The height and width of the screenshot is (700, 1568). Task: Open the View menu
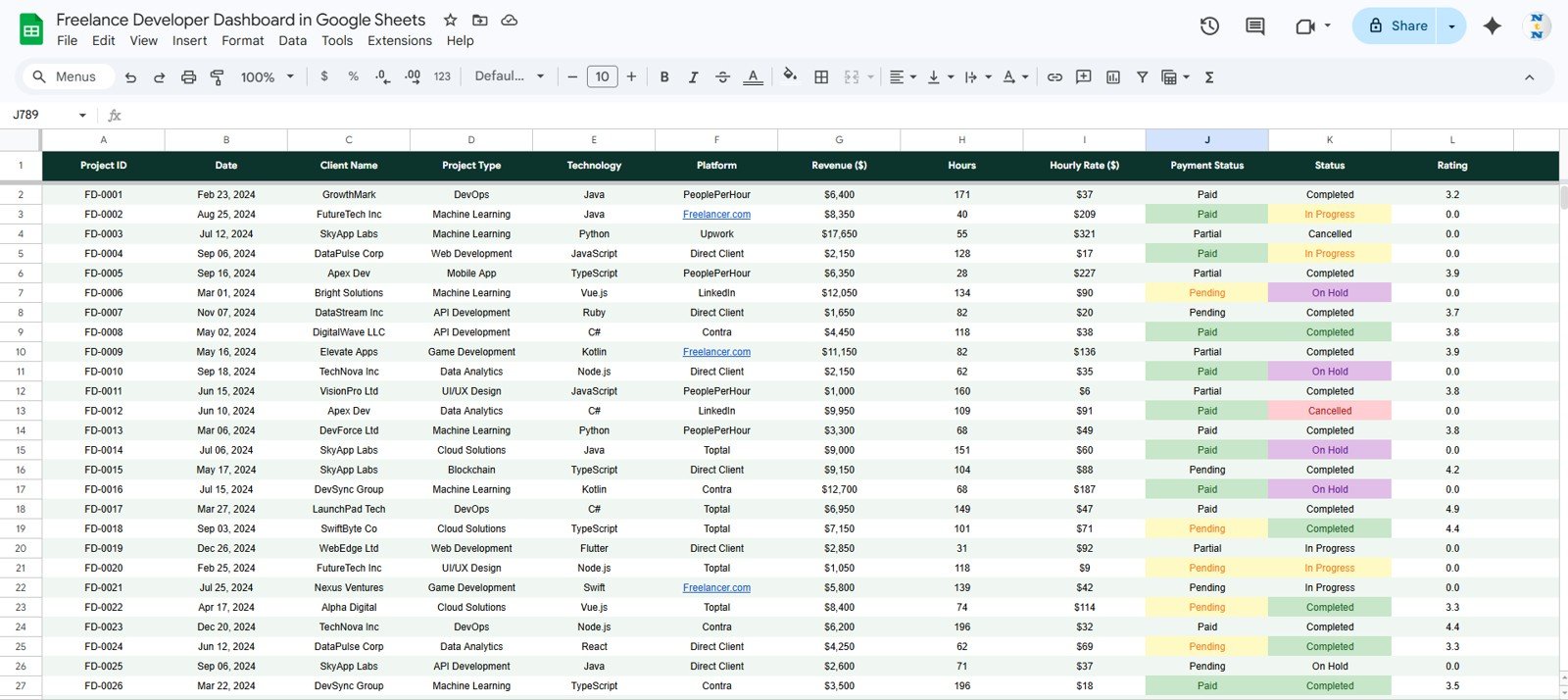pyautogui.click(x=143, y=41)
